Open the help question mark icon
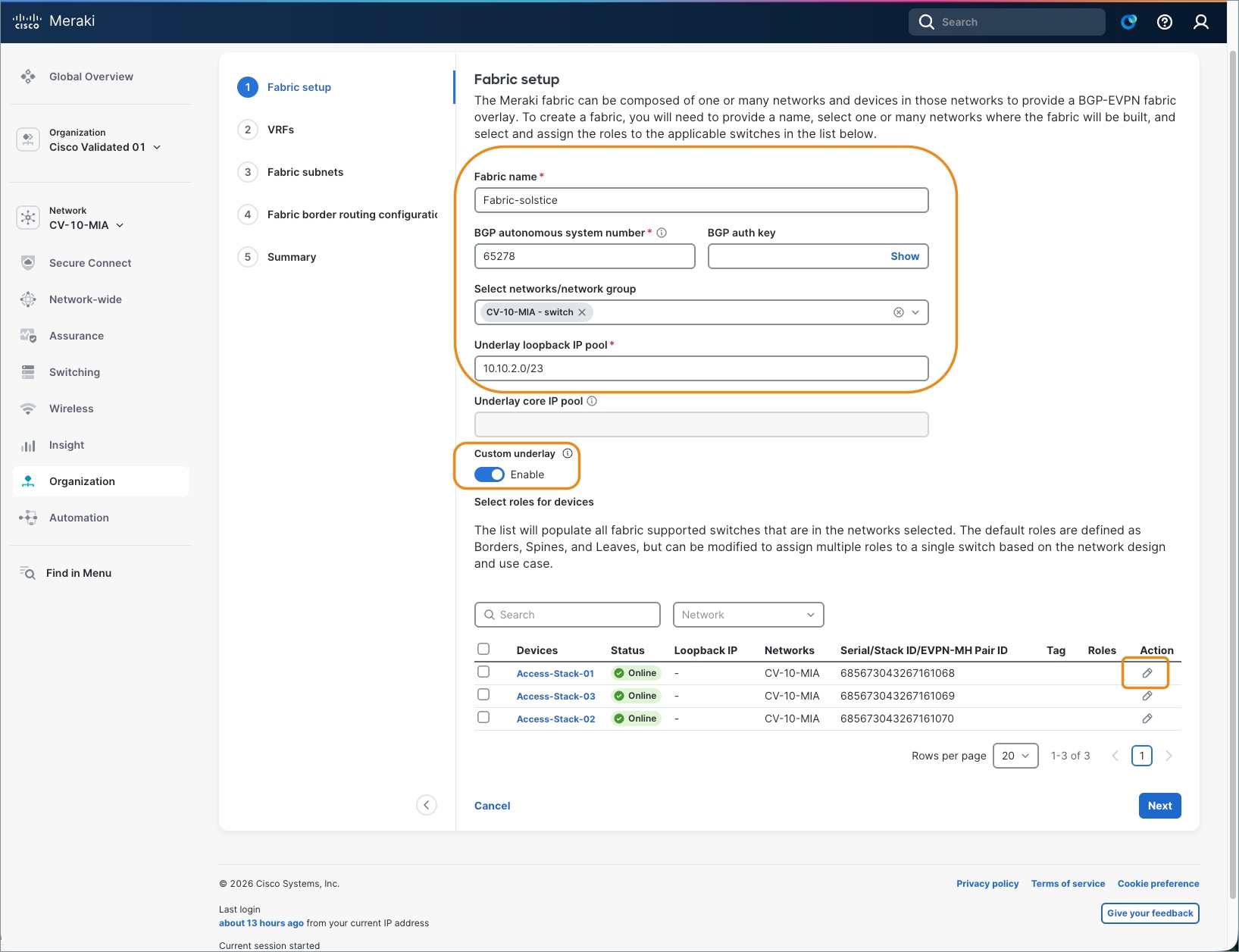 point(1165,22)
